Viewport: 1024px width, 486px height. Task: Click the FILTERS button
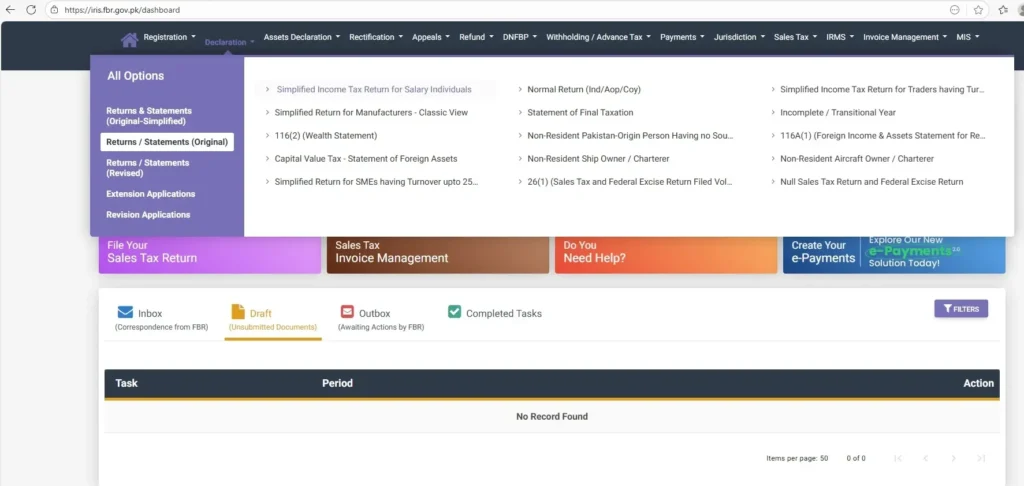961,308
